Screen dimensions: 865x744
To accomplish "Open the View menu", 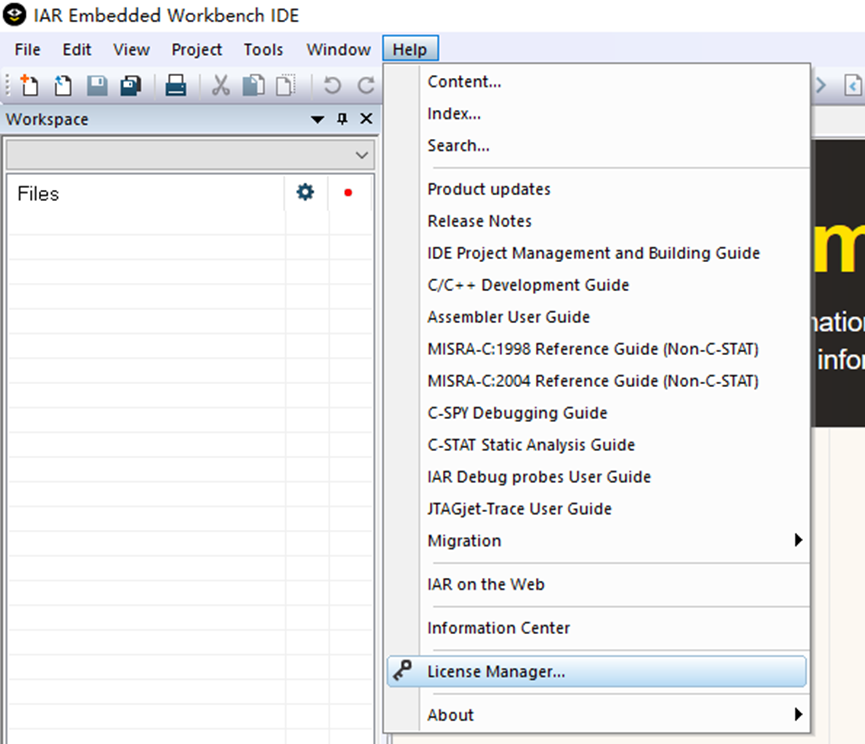I will 131,50.
